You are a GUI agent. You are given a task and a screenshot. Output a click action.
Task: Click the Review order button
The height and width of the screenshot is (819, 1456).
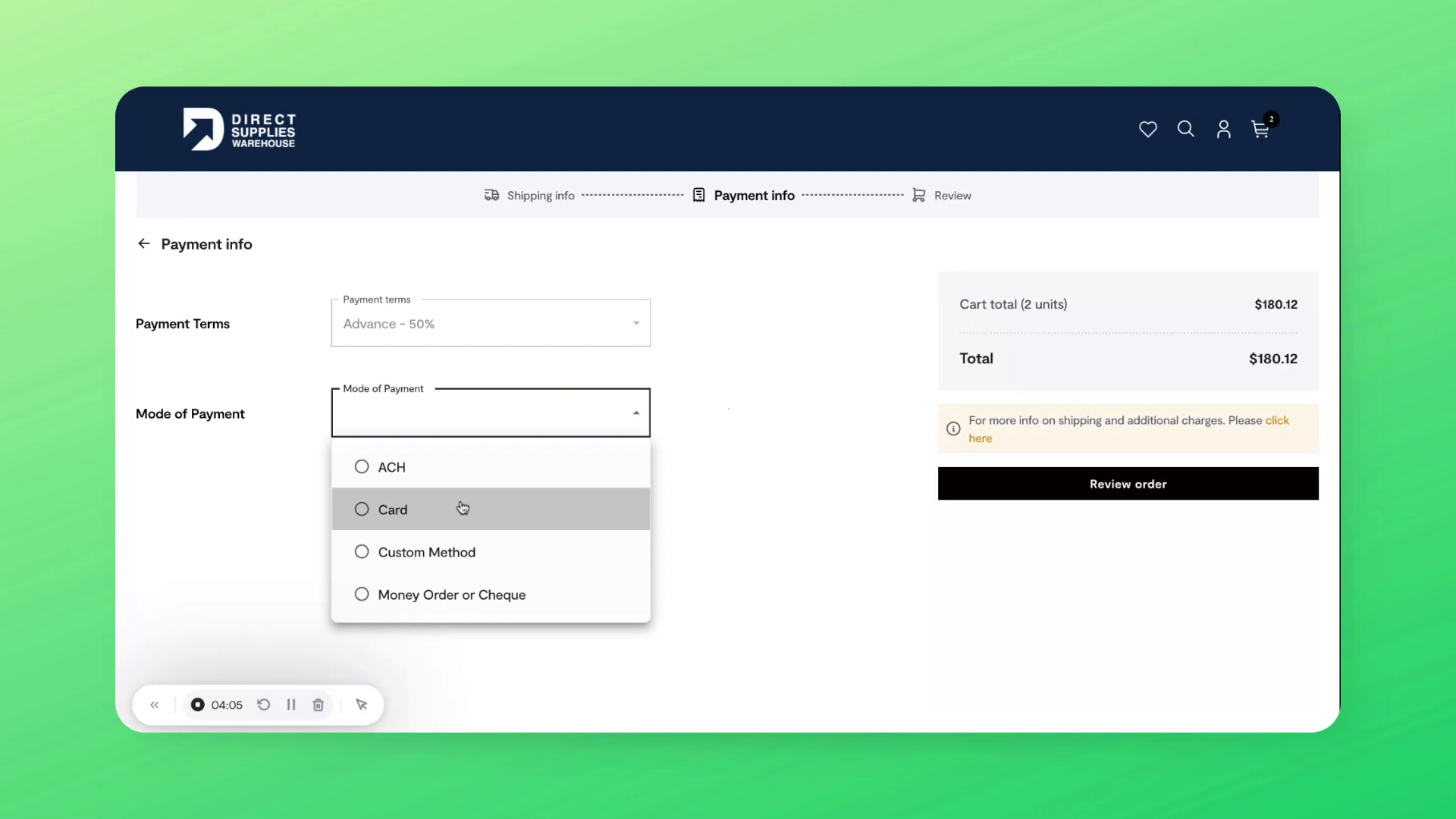tap(1128, 484)
